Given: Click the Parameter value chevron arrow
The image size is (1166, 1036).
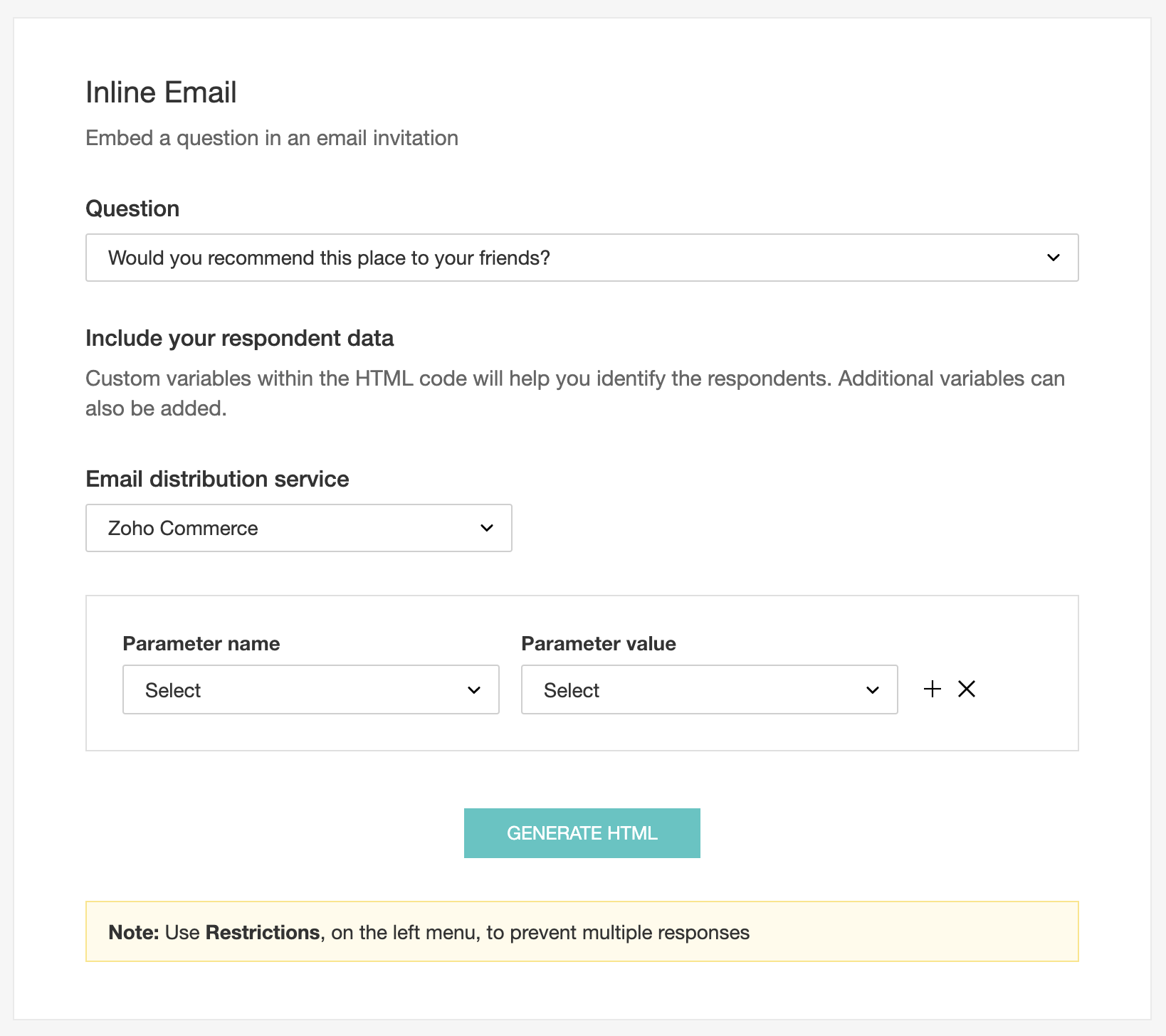Looking at the screenshot, I should (x=873, y=690).
